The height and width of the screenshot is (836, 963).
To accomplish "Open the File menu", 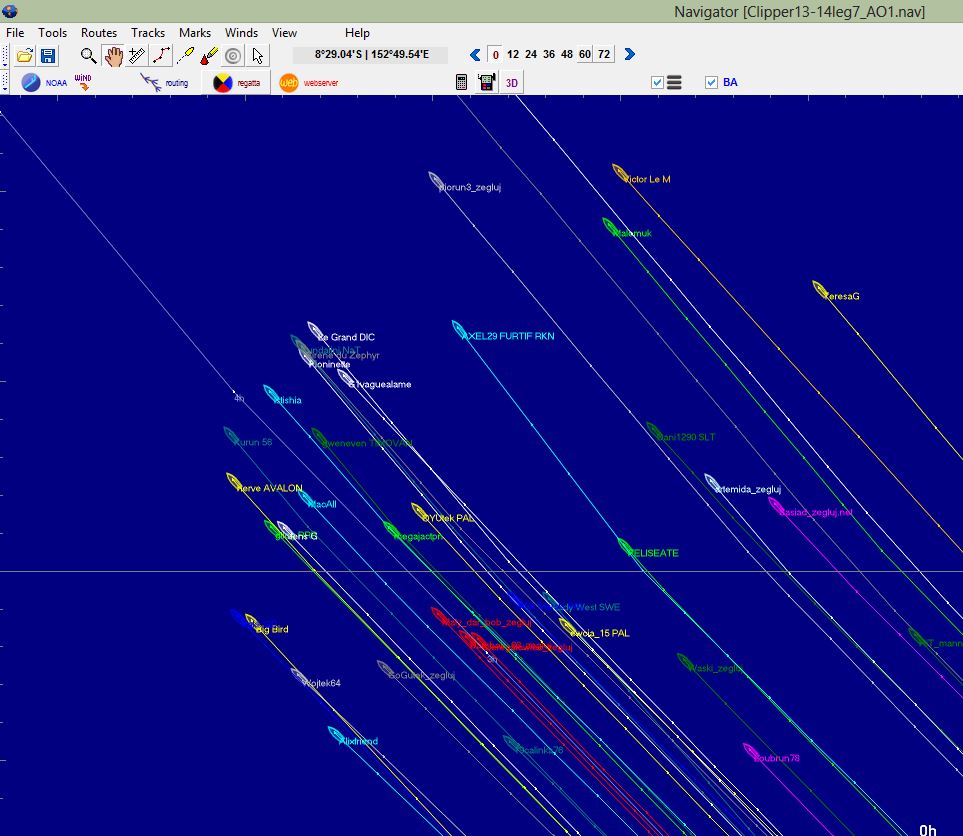I will [15, 33].
